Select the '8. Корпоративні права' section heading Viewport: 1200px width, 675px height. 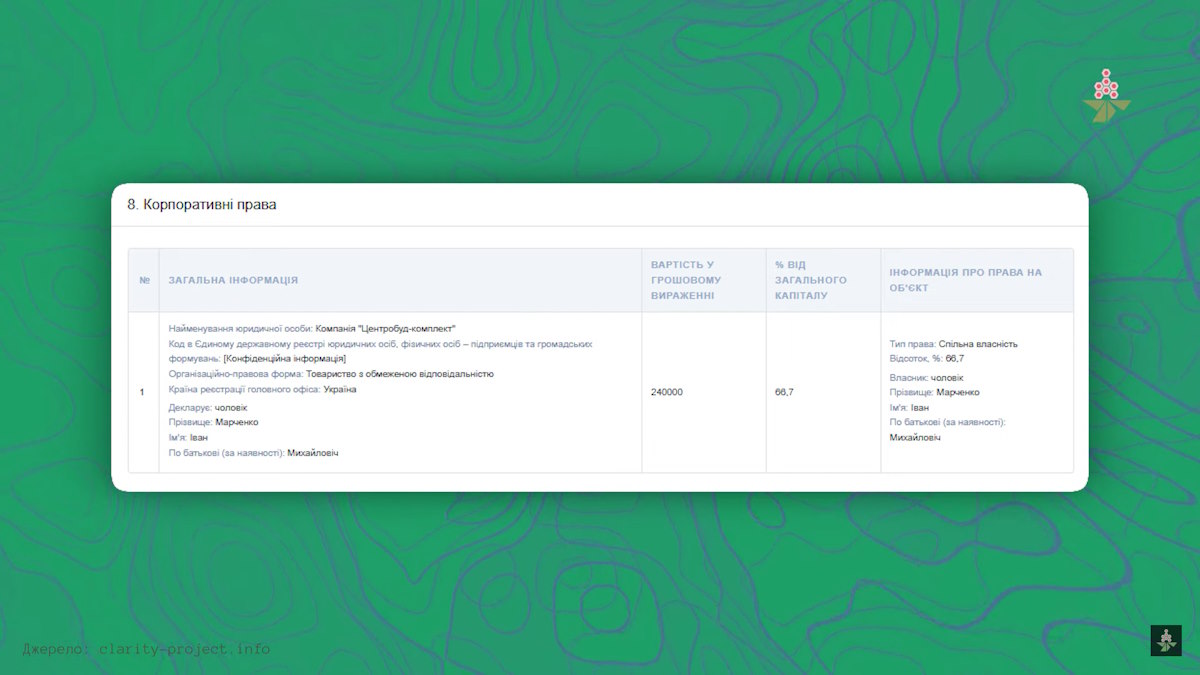[x=201, y=205]
